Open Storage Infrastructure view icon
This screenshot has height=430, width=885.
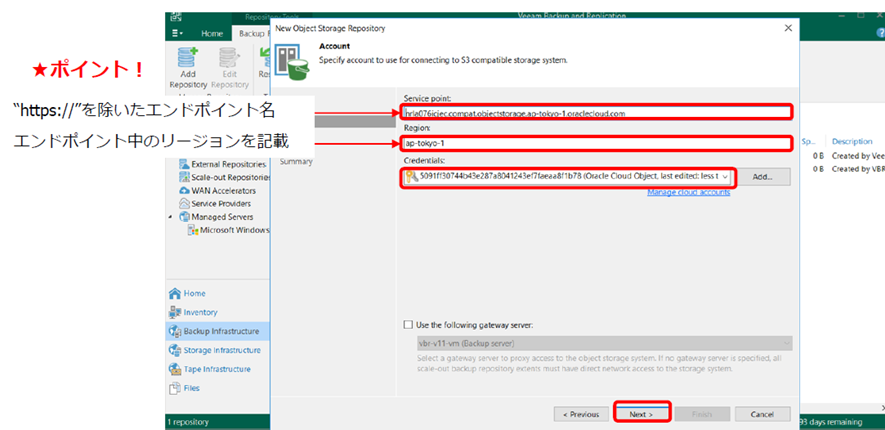(x=175, y=350)
